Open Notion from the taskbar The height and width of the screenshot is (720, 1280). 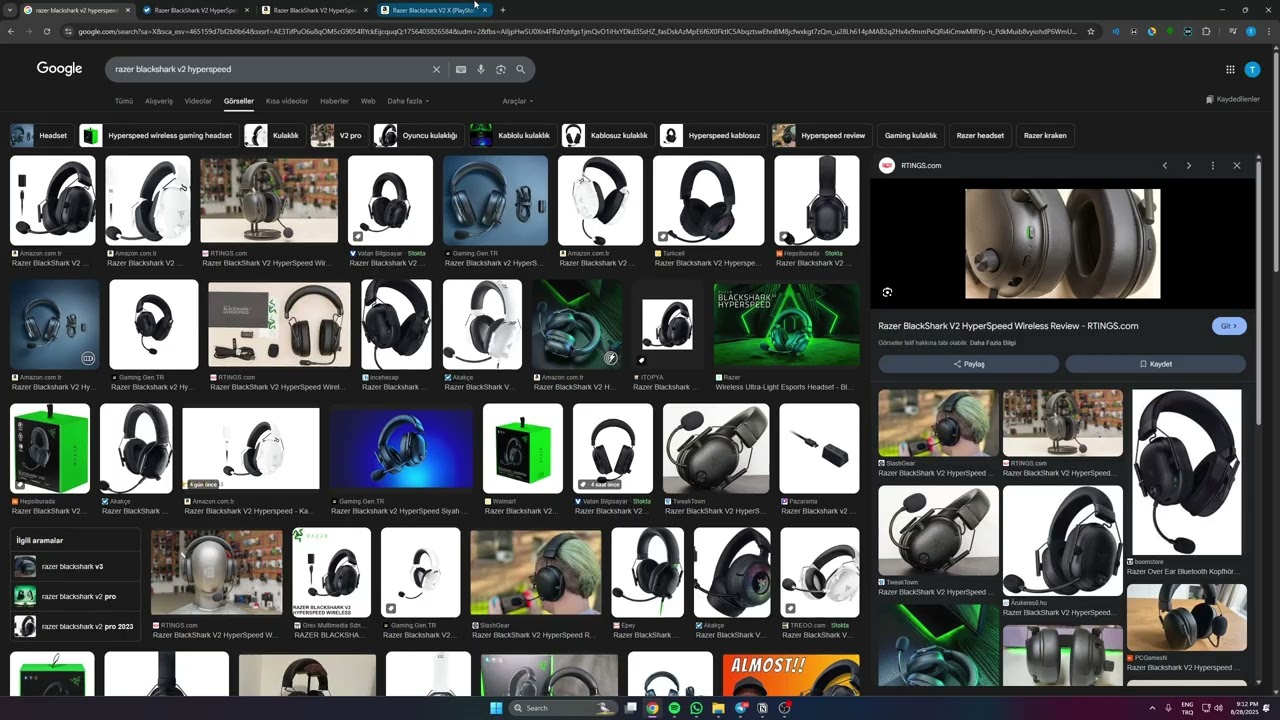(x=763, y=708)
